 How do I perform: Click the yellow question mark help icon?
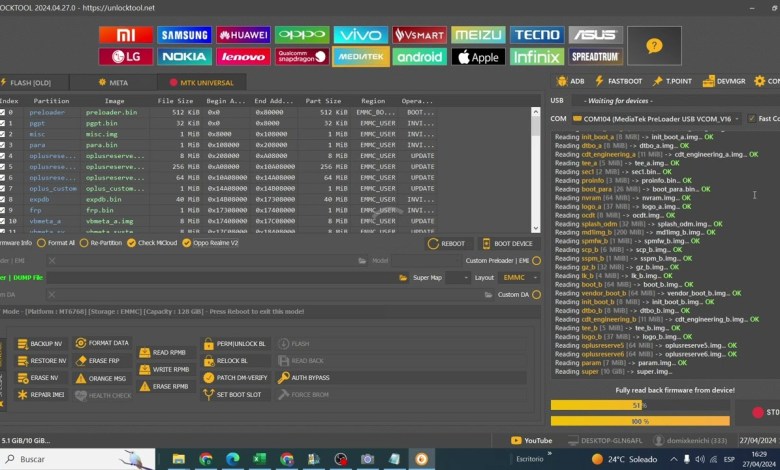(654, 45)
